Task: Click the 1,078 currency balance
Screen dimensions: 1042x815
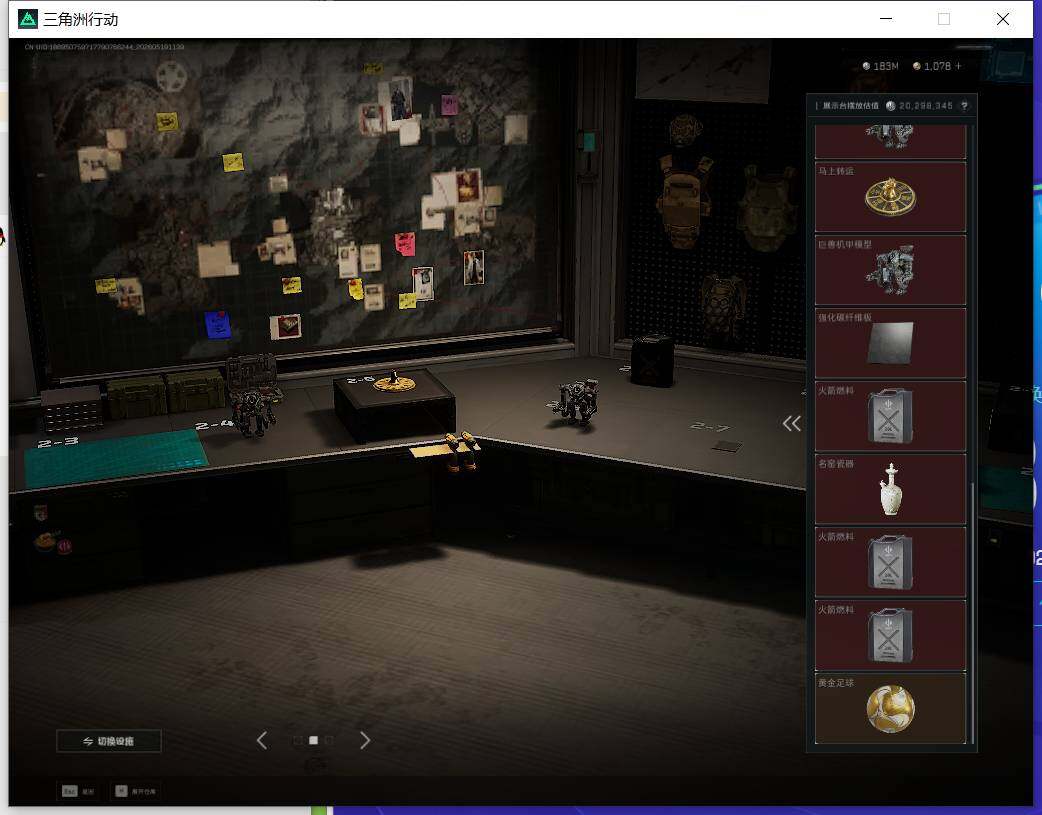Action: pos(932,66)
